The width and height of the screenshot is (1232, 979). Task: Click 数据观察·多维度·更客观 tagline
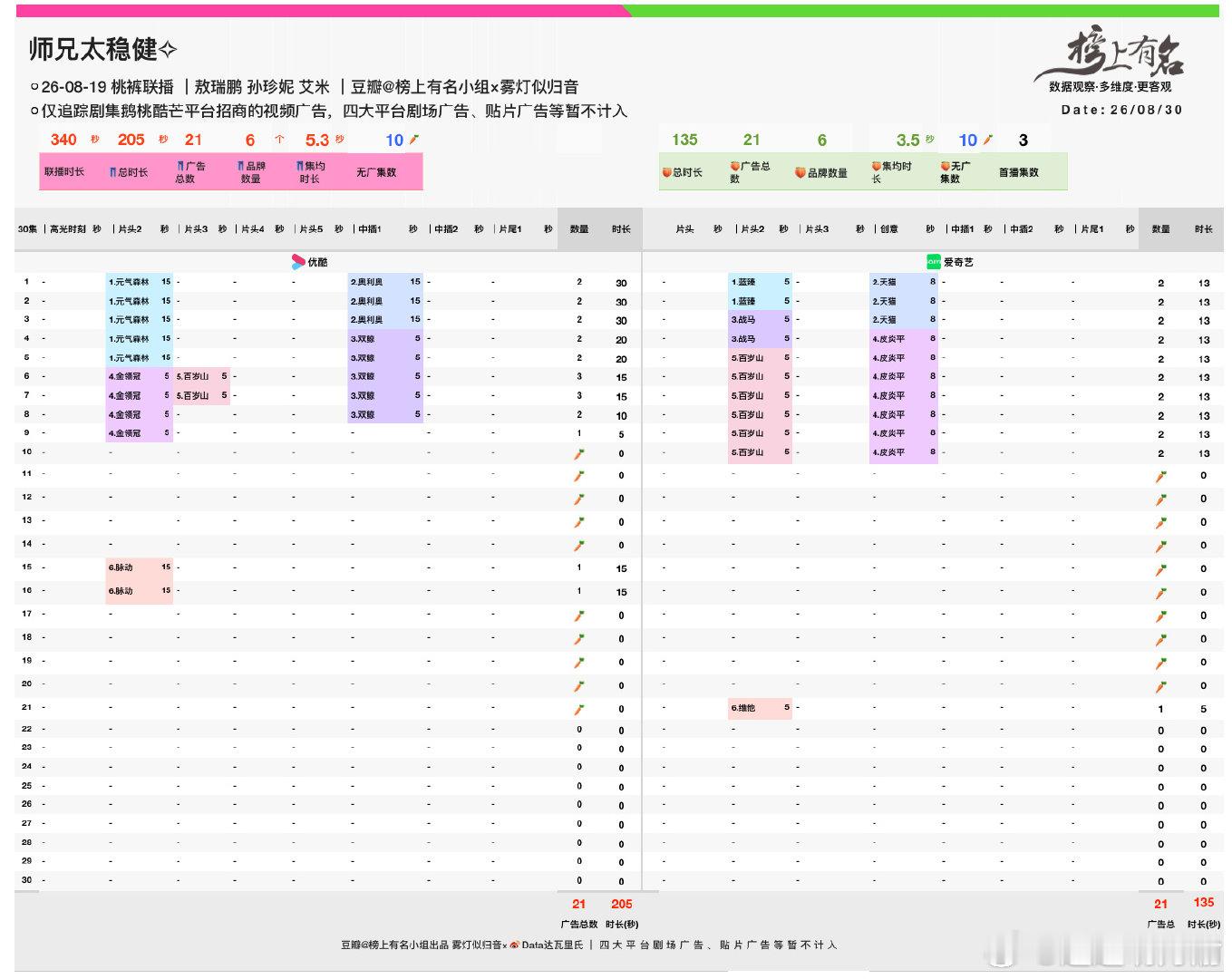[1111, 87]
